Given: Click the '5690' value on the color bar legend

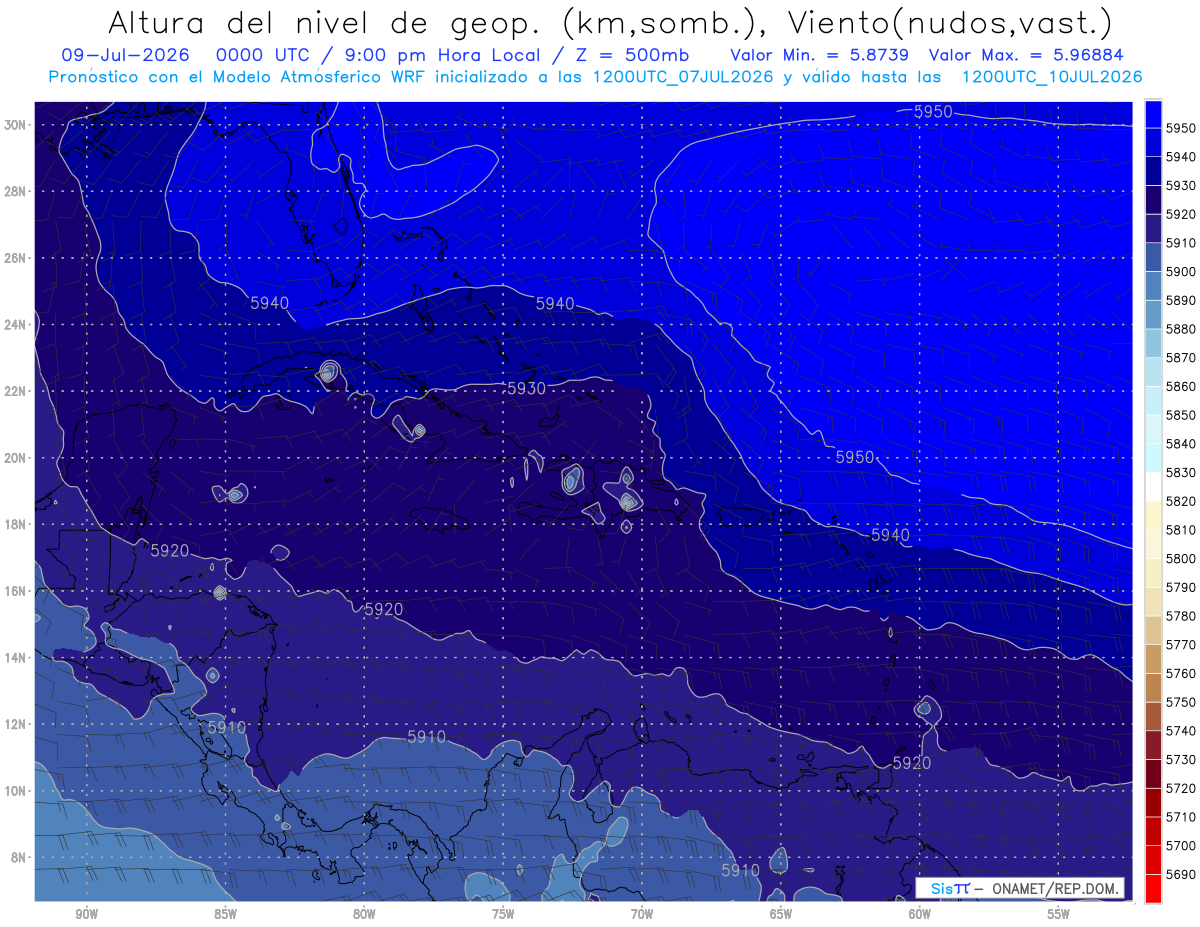Looking at the screenshot, I should (1180, 874).
